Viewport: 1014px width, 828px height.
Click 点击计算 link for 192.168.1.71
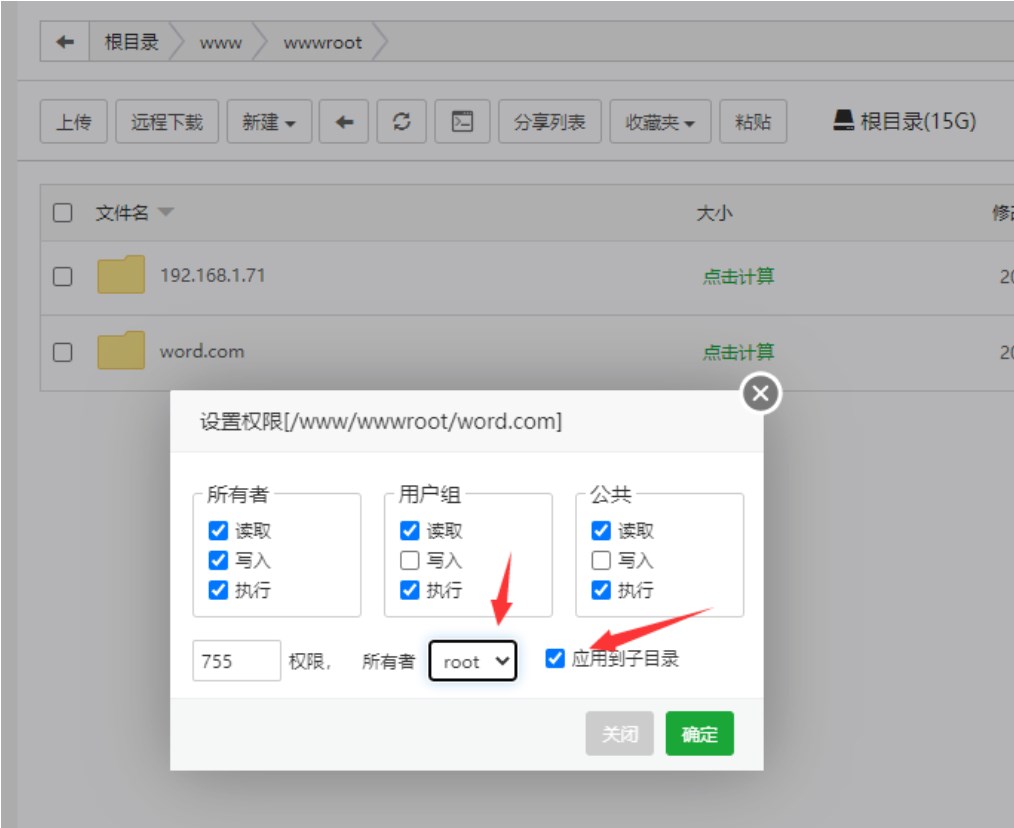tap(738, 276)
